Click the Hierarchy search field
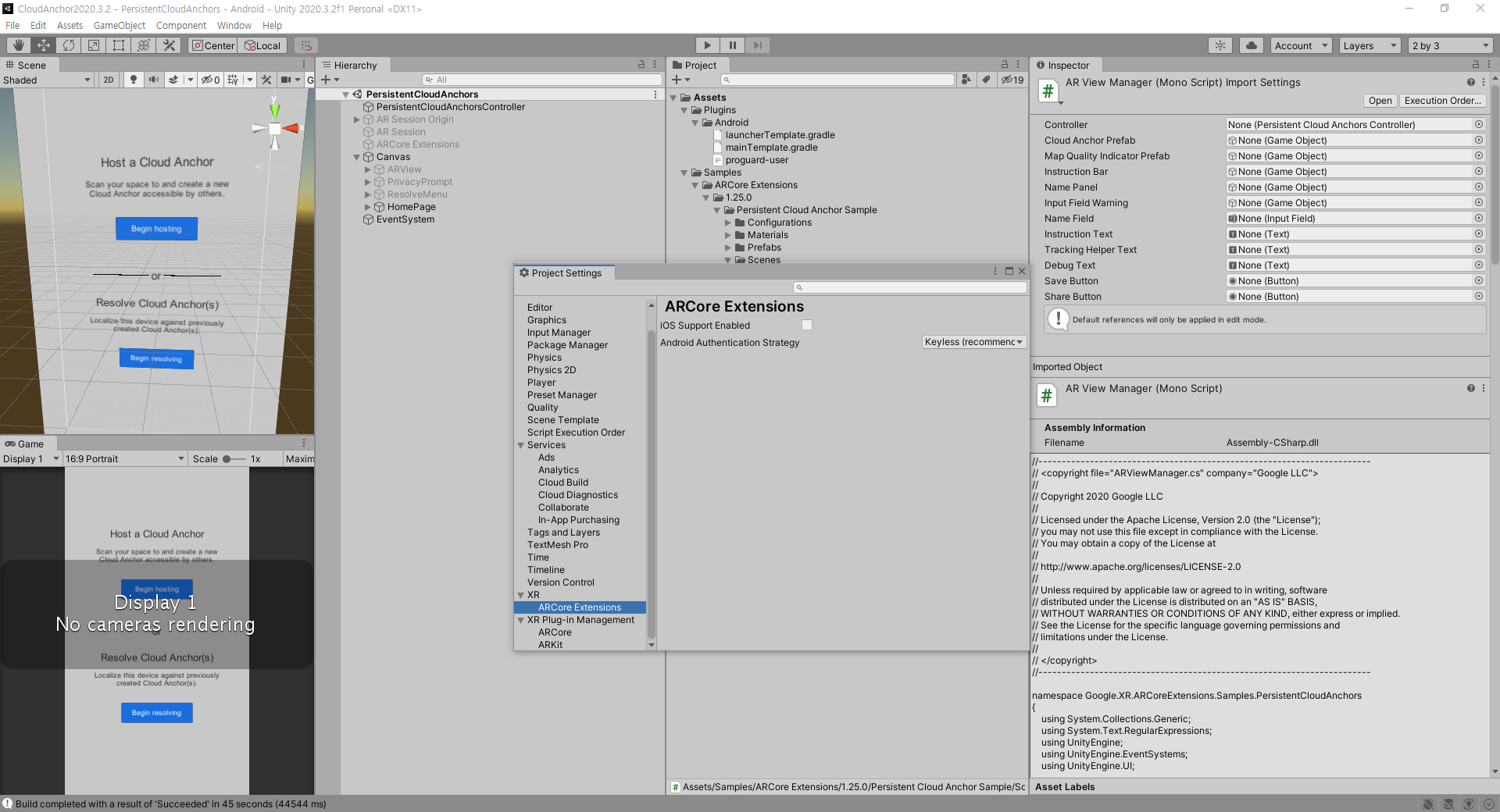This screenshot has width=1500, height=812. [x=541, y=80]
